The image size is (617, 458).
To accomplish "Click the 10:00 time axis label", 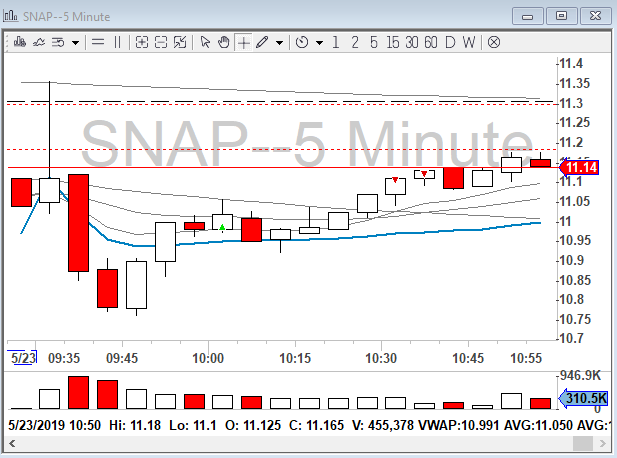I will (x=208, y=358).
